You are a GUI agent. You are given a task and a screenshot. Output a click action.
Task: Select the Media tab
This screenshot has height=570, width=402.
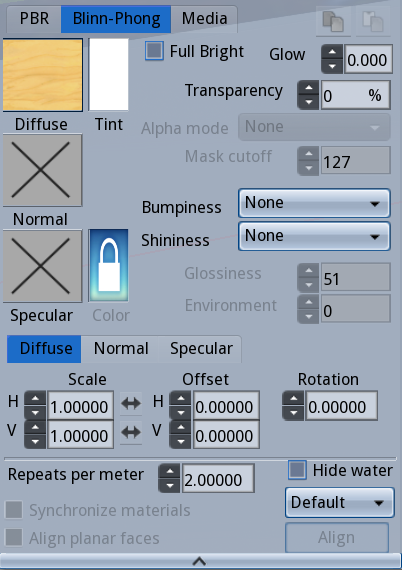[x=204, y=19]
